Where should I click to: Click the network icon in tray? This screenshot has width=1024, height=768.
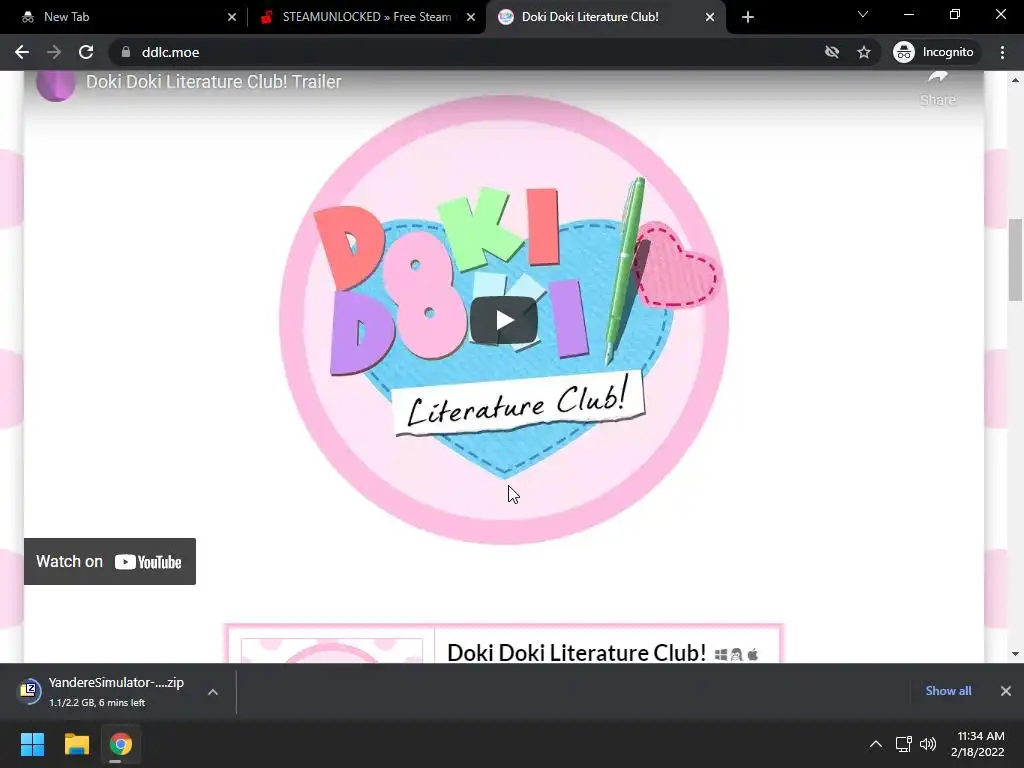903,744
